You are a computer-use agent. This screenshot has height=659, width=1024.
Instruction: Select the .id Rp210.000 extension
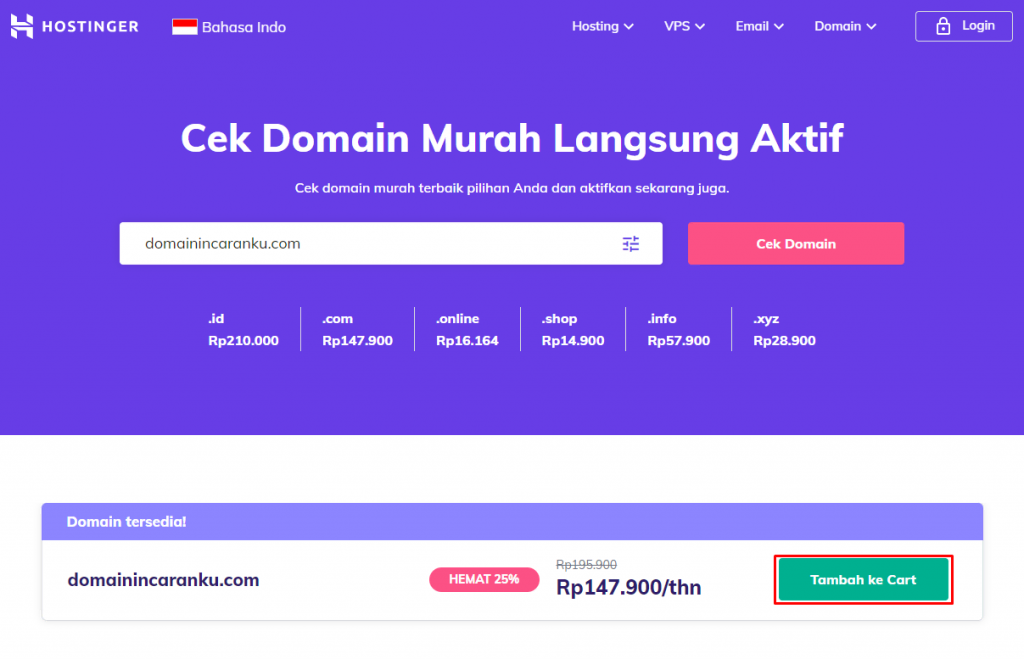243,329
